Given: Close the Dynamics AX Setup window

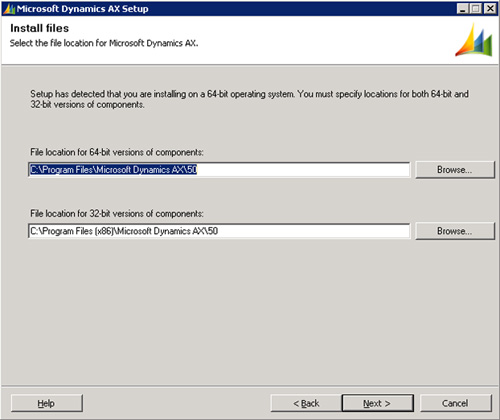Looking at the screenshot, I should tap(490, 8).
